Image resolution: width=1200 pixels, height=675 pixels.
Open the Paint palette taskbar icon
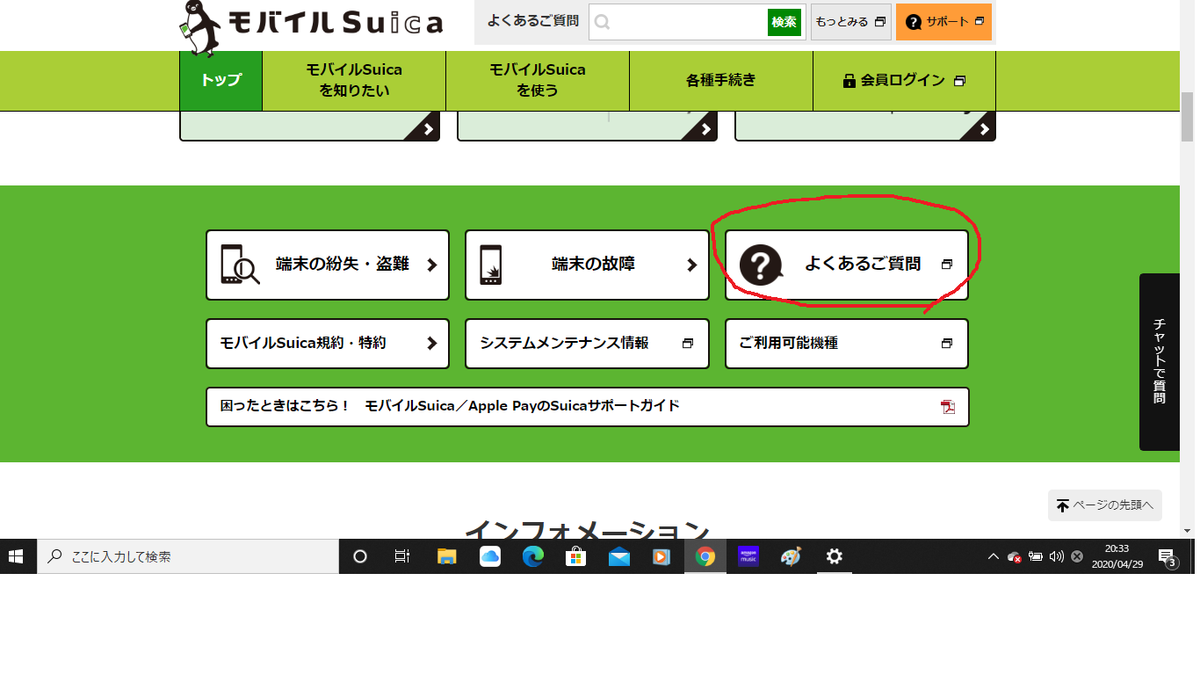click(791, 557)
